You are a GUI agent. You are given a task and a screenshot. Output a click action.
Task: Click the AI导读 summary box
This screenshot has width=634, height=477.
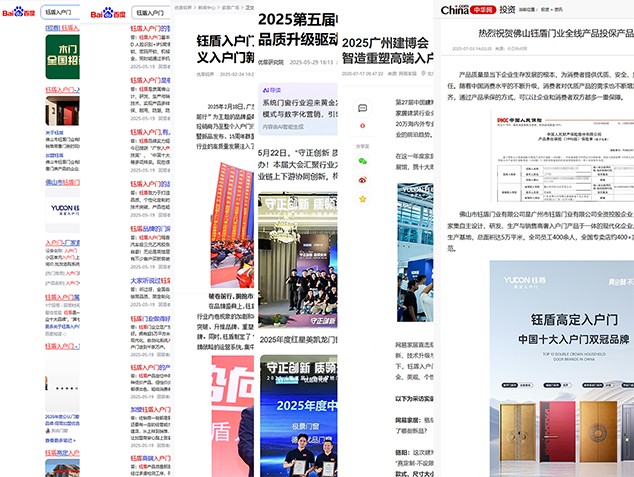pos(297,111)
